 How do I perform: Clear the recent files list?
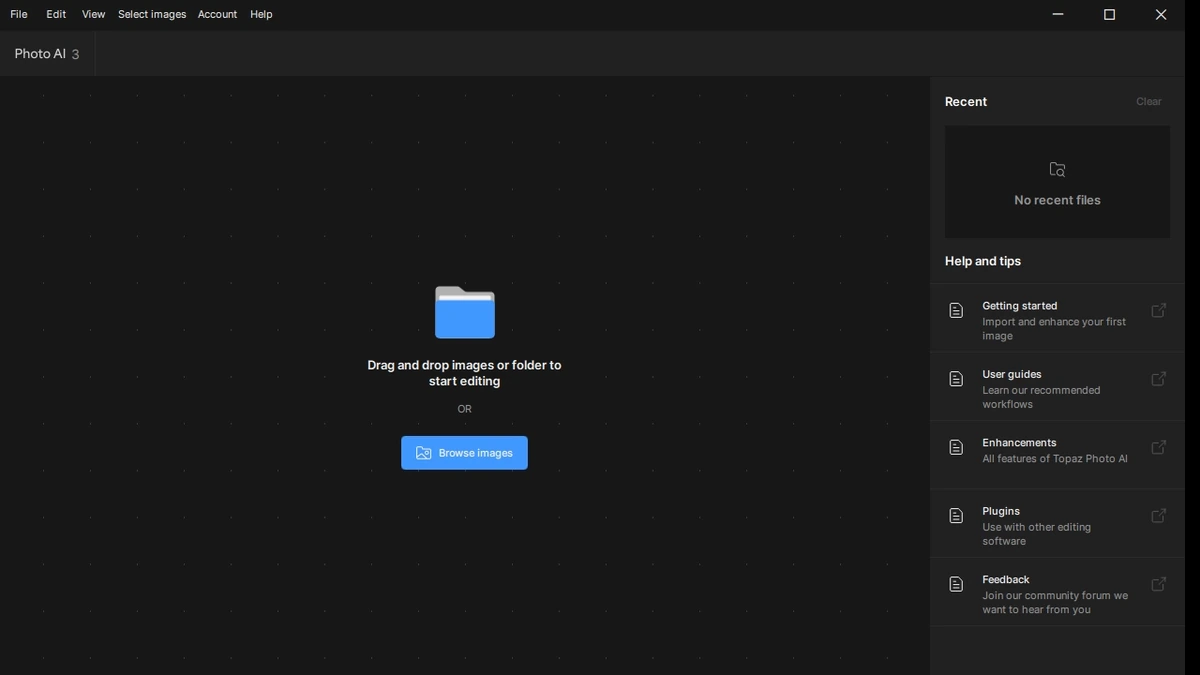tap(1148, 102)
